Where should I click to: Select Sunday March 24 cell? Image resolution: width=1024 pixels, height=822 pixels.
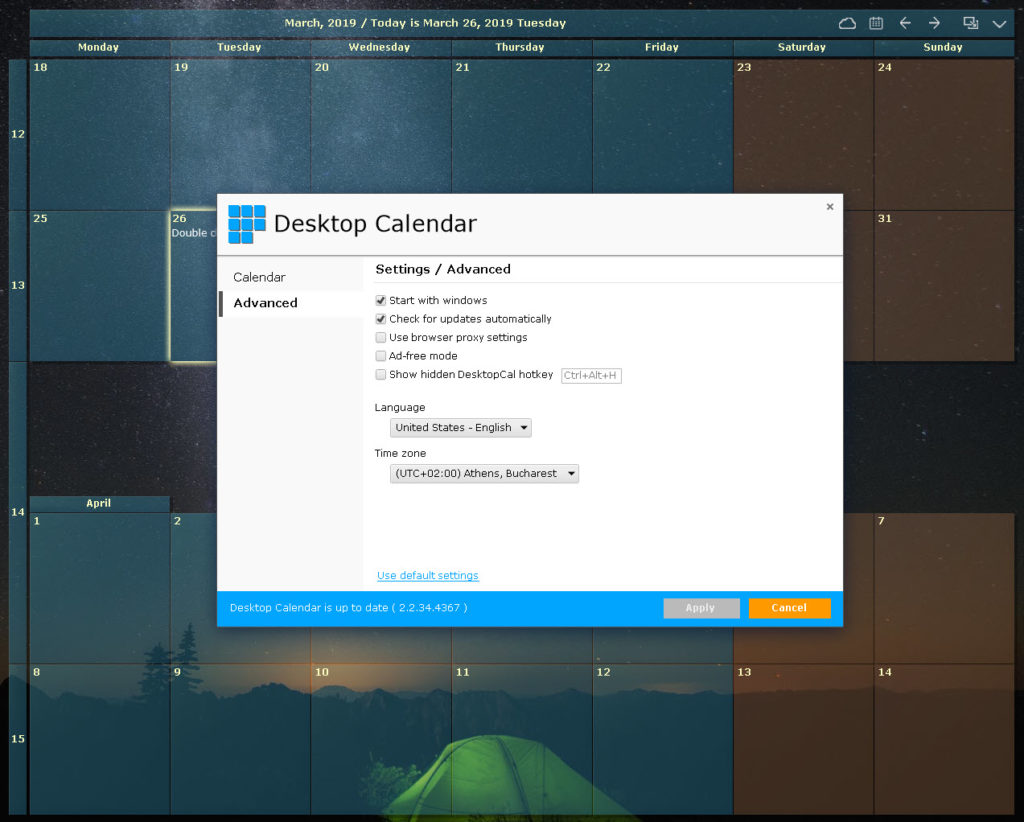click(944, 134)
